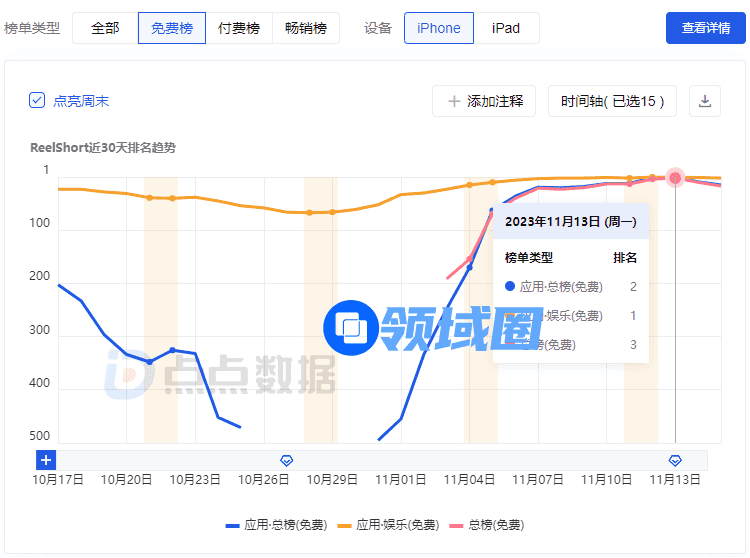The image size is (750, 558).
Task: Switch device to iPad
Action: (506, 28)
